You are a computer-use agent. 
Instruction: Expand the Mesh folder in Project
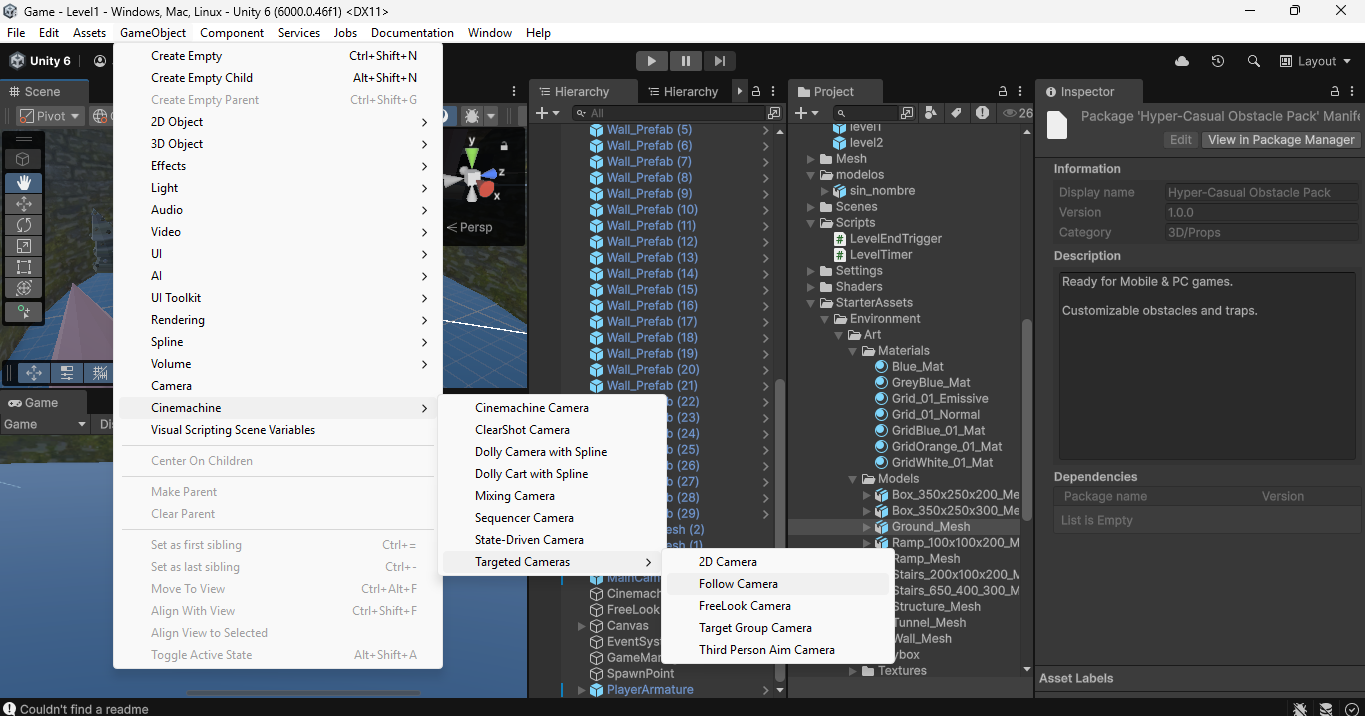(811, 159)
